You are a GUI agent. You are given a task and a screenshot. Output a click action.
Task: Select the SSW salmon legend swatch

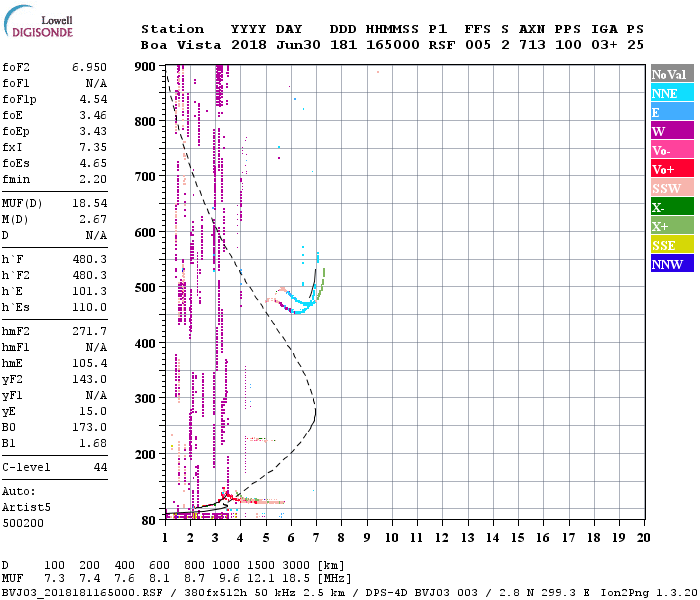pos(672,188)
